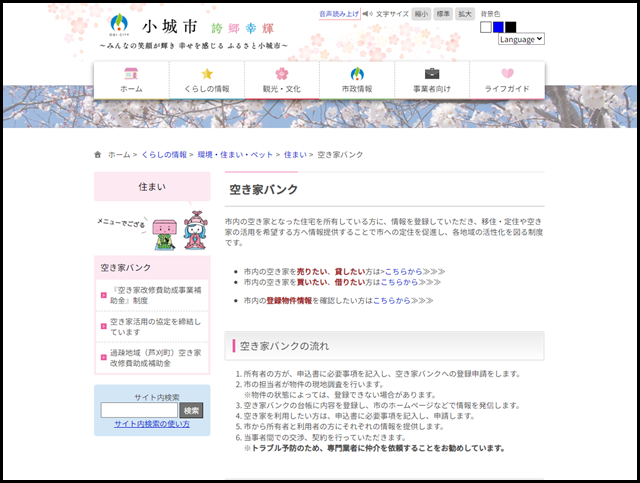The width and height of the screenshot is (640, 483).
Task: Click the 空き家バンク sidebar heading
Action: tap(152, 268)
